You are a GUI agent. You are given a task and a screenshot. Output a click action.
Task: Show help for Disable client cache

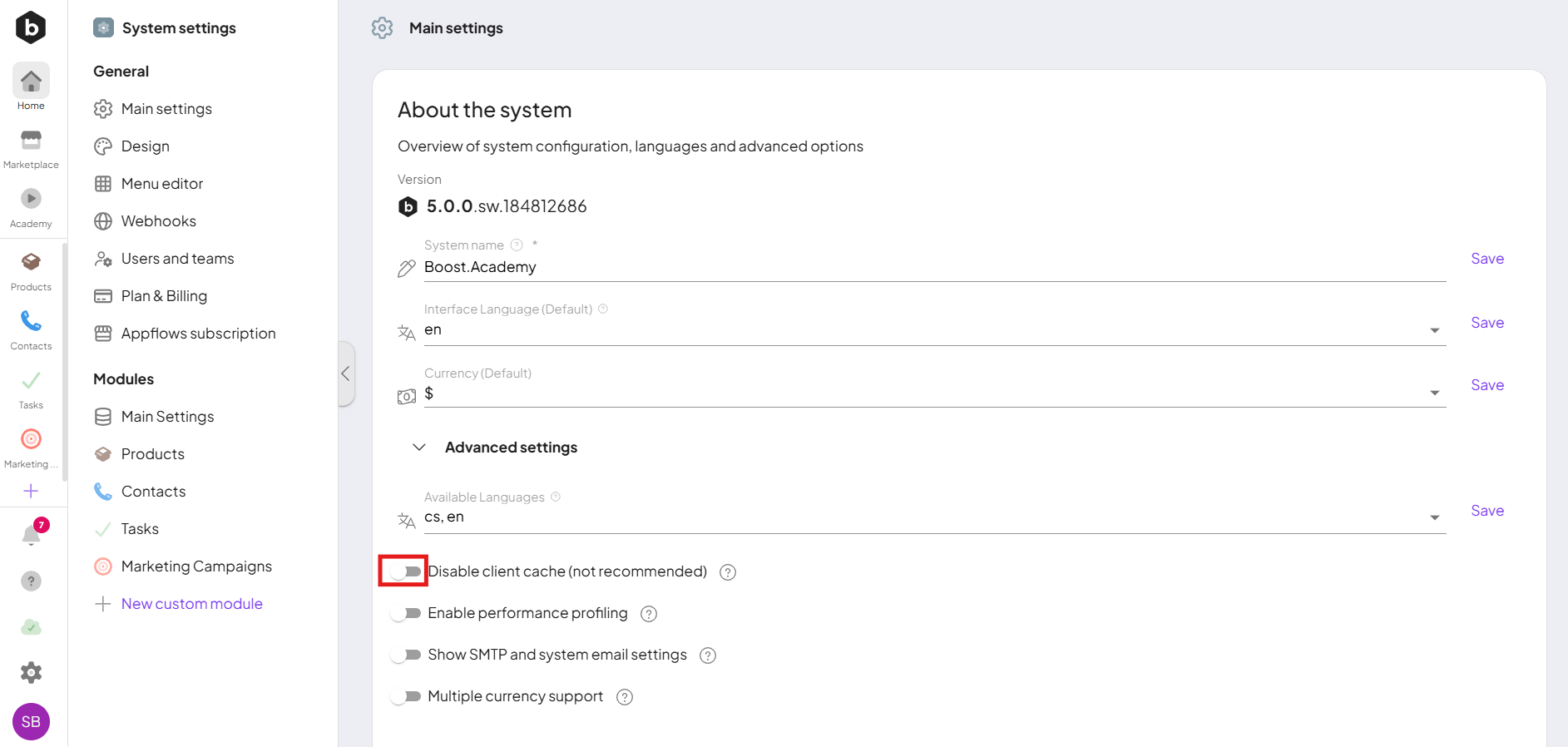728,572
